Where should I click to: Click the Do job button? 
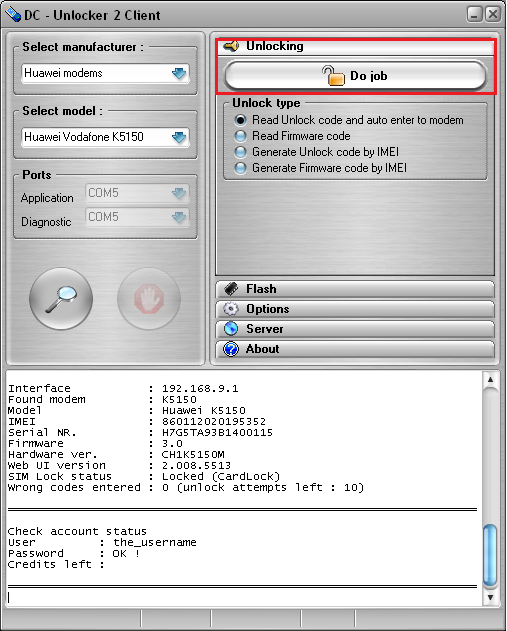coord(355,76)
